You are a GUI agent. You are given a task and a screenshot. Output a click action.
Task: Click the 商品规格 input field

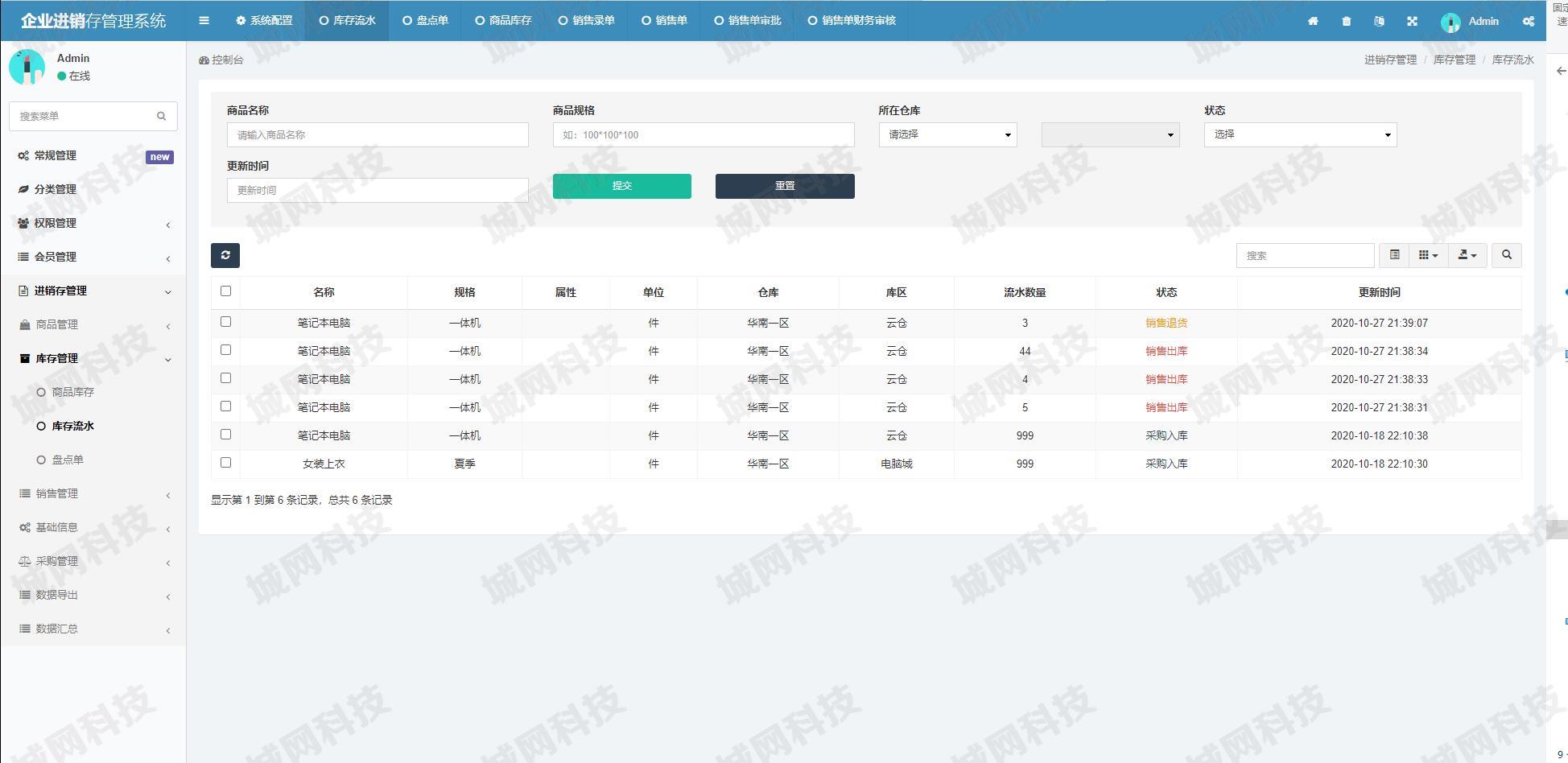[x=704, y=134]
